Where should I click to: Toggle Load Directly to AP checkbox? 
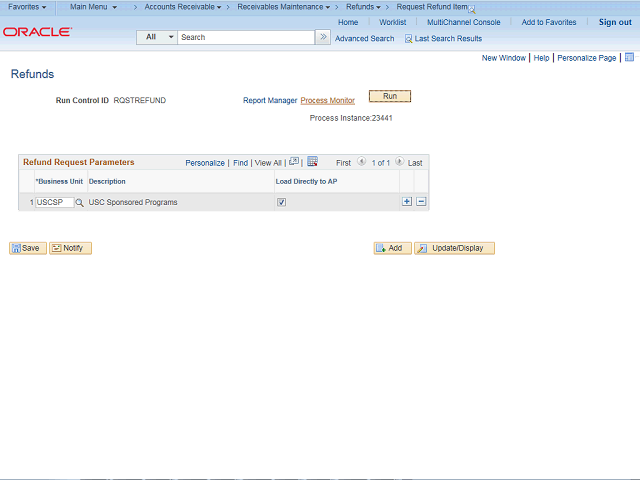pos(281,202)
